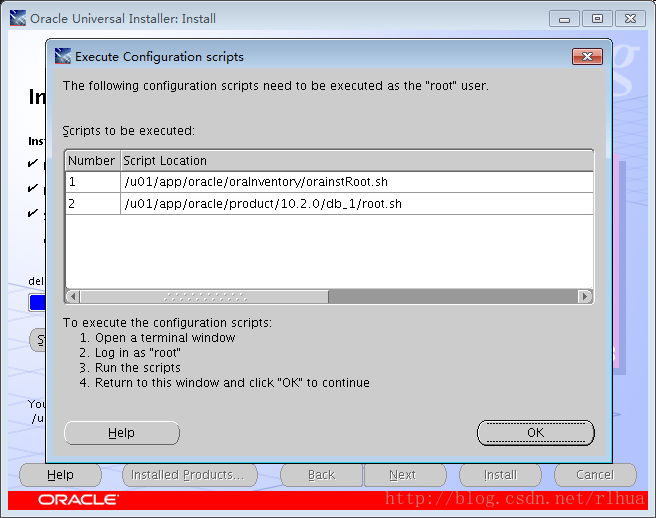Open Installed Products in Installer window
The image size is (656, 518).
coord(190,475)
